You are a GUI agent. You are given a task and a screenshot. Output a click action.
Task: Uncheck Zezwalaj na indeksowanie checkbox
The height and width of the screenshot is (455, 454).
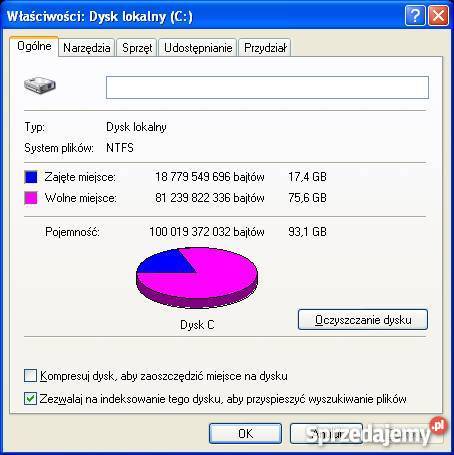click(x=30, y=399)
